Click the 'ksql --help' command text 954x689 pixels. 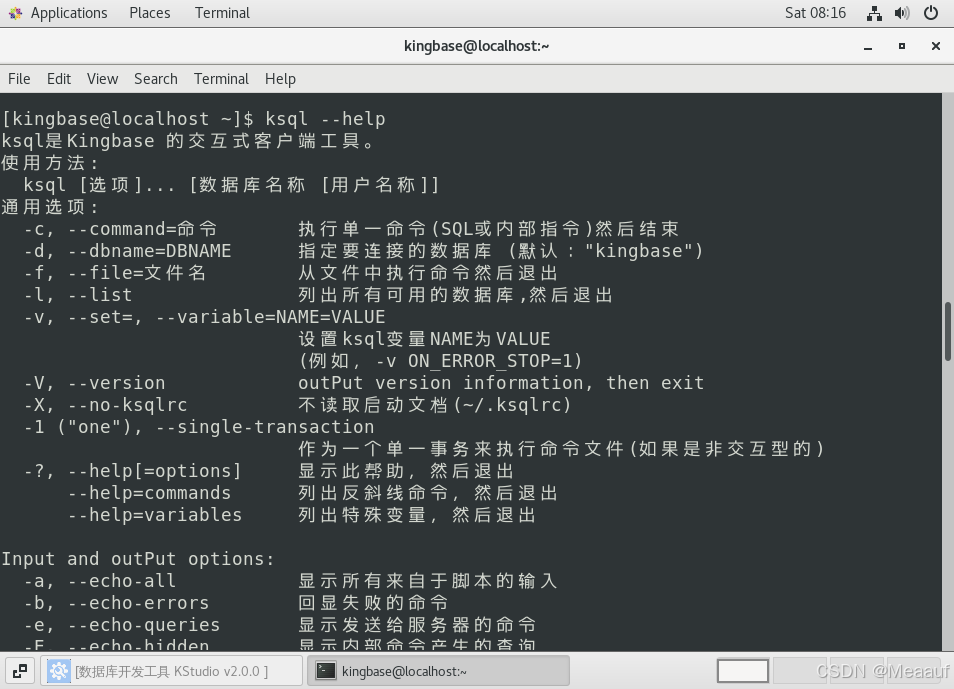pyautogui.click(x=326, y=119)
